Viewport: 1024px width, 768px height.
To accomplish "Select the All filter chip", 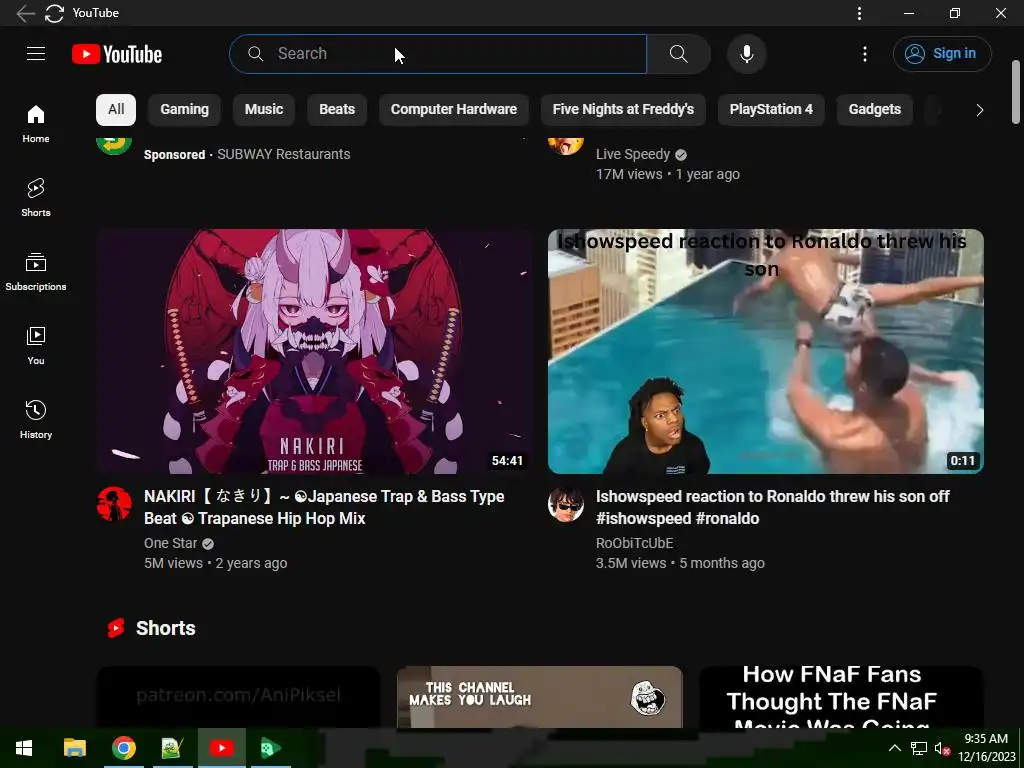I will pos(116,109).
